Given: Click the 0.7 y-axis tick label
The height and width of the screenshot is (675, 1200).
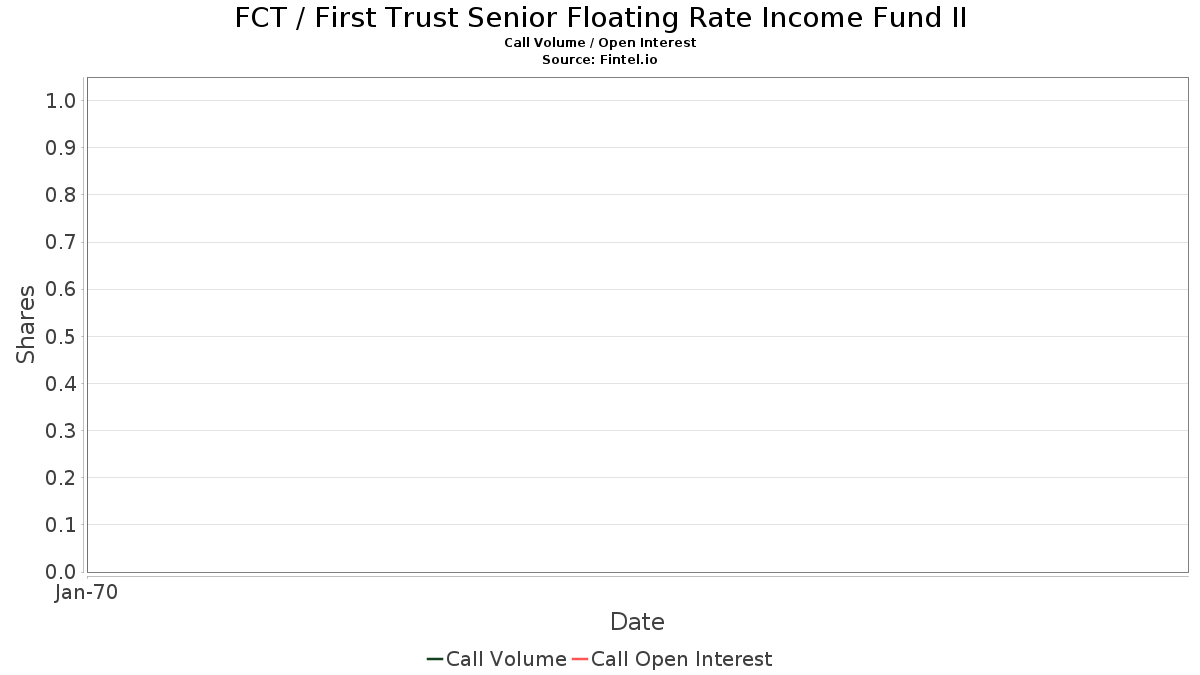Looking at the screenshot, I should pyautogui.click(x=61, y=242).
